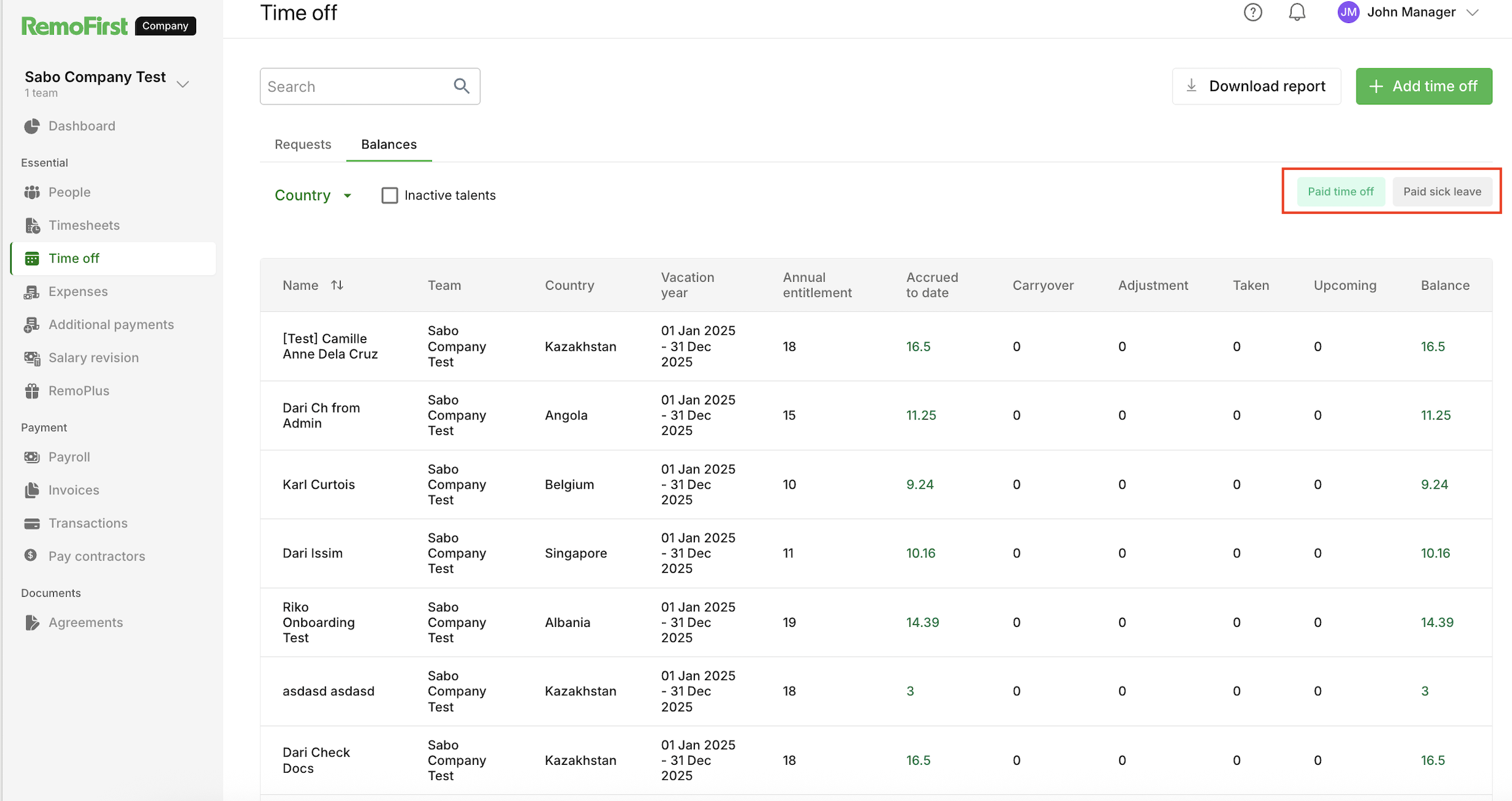
Task: Navigate to Payroll in sidebar
Action: coord(69,457)
